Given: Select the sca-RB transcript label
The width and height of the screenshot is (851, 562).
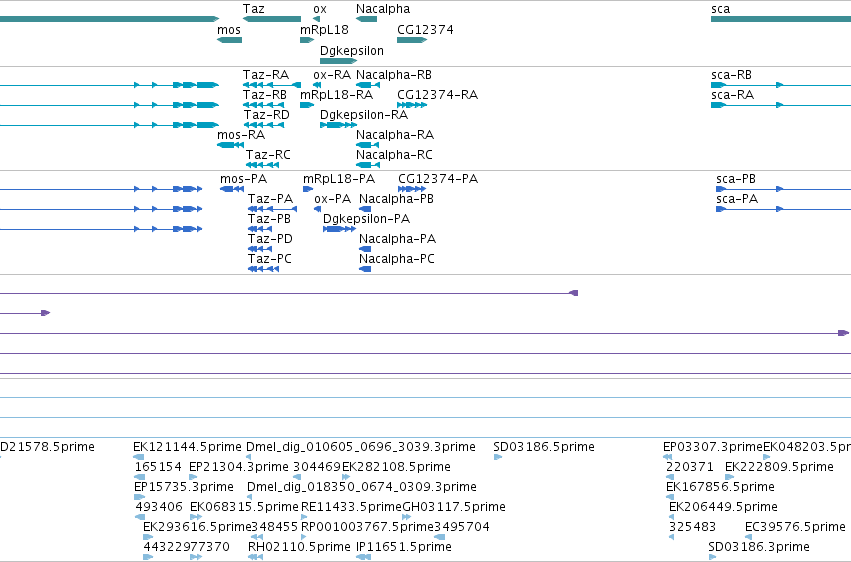Looking at the screenshot, I should [731, 75].
